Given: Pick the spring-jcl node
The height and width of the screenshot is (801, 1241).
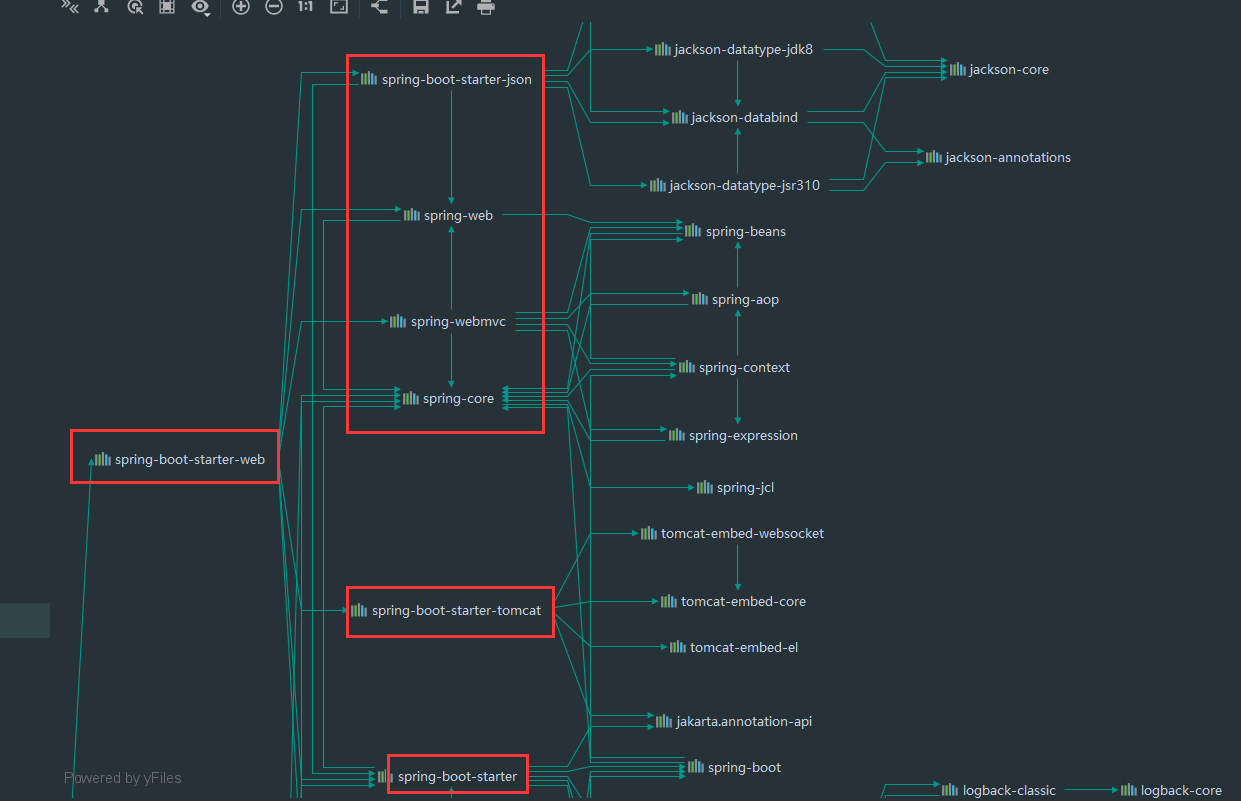Looking at the screenshot, I should pyautogui.click(x=735, y=487).
